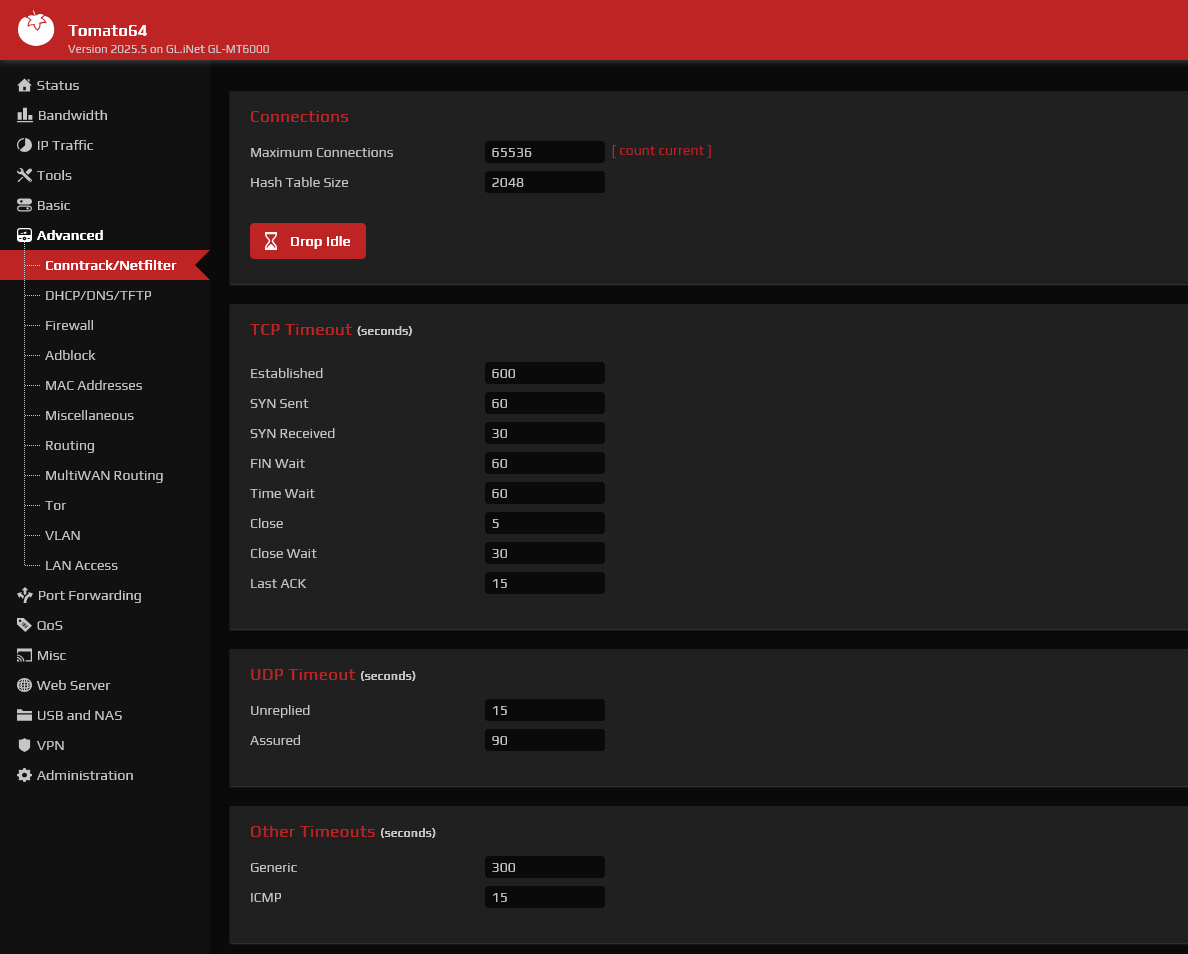Image resolution: width=1188 pixels, height=954 pixels.
Task: Click the FIN Wait timeout field
Action: click(x=545, y=463)
